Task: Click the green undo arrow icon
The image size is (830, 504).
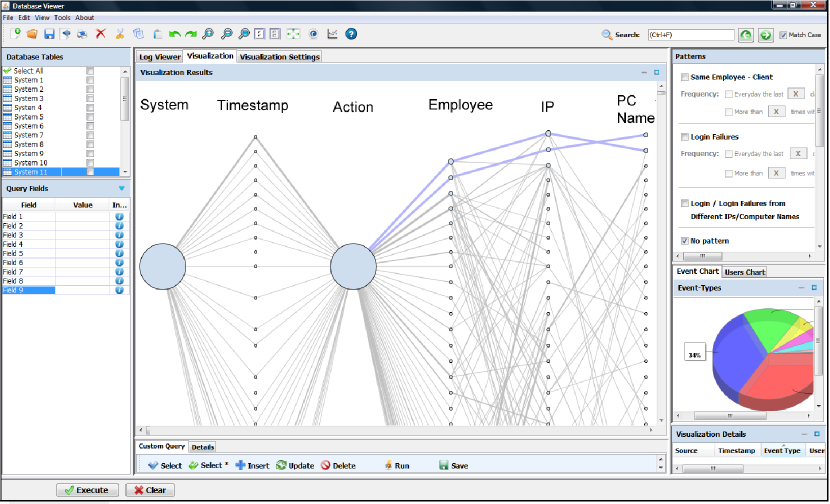Action: pos(173,34)
